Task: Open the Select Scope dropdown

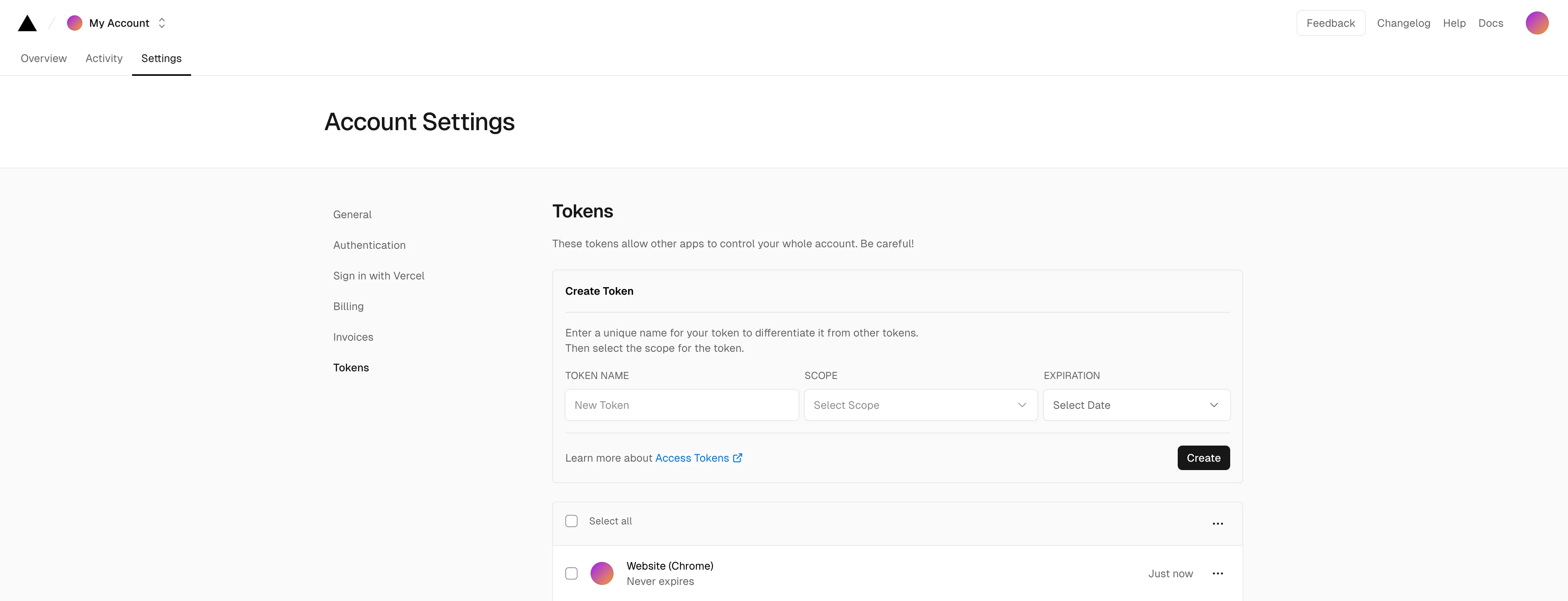Action: [x=920, y=405]
